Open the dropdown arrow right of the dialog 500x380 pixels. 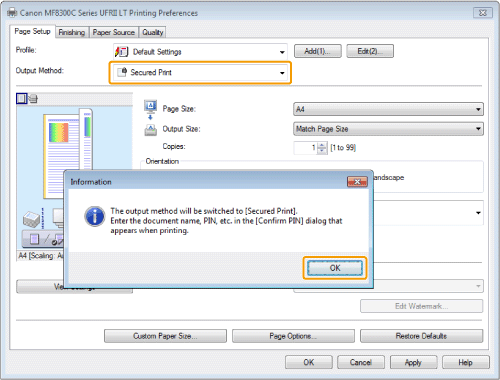click(x=478, y=213)
